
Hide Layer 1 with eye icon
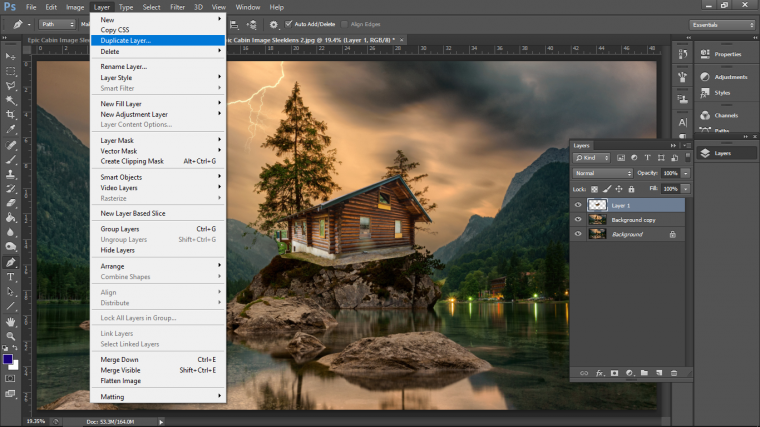[x=578, y=205]
